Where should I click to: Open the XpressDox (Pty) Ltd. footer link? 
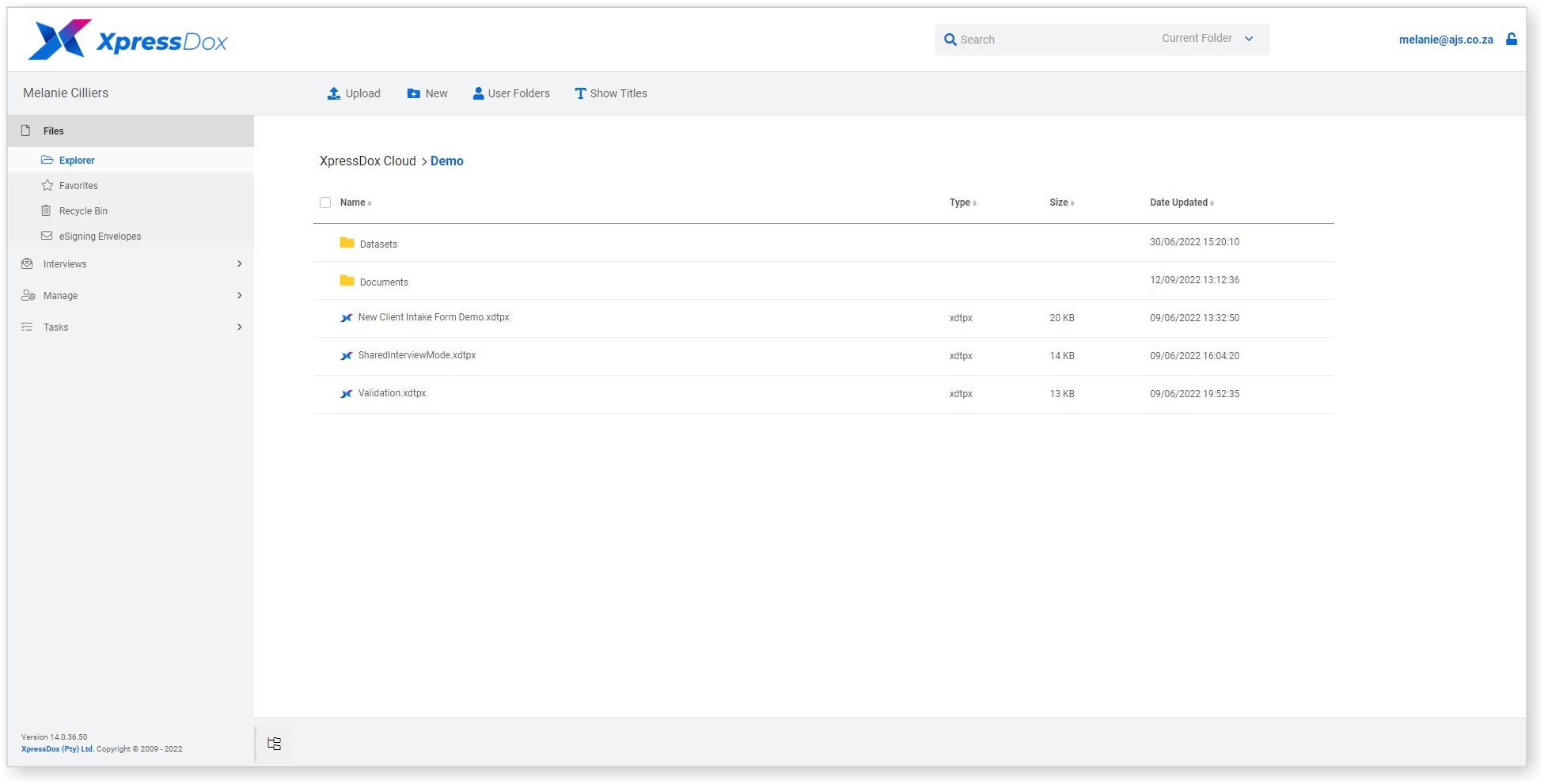[x=57, y=748]
